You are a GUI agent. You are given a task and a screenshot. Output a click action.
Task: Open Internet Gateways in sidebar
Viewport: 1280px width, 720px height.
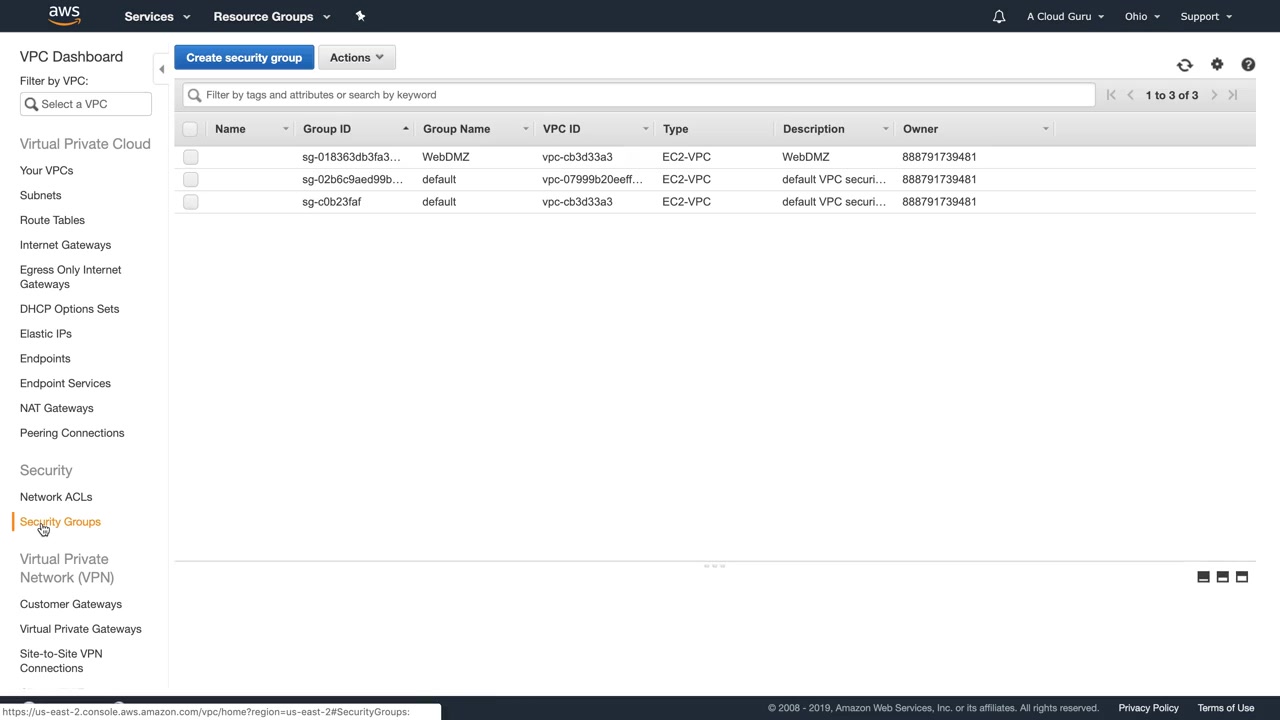(x=65, y=245)
